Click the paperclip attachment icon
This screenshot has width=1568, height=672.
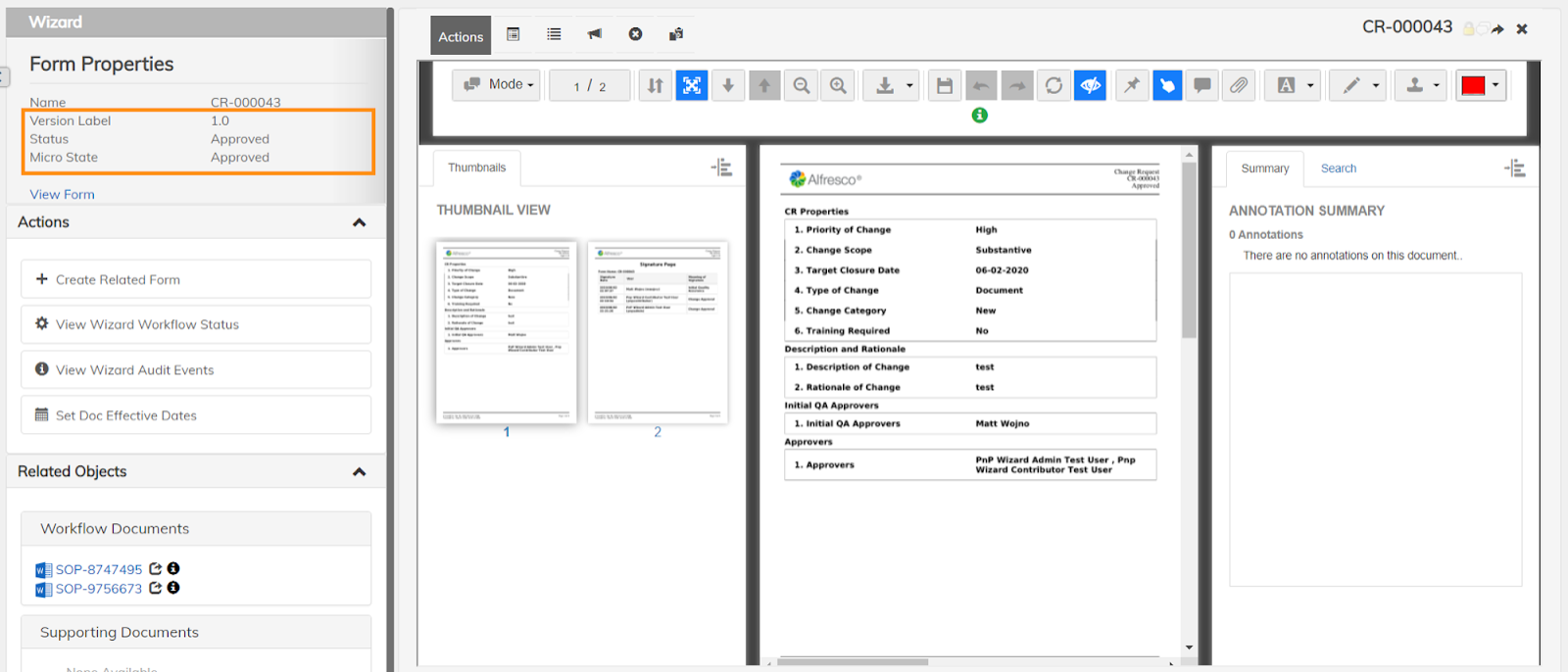click(x=1239, y=85)
